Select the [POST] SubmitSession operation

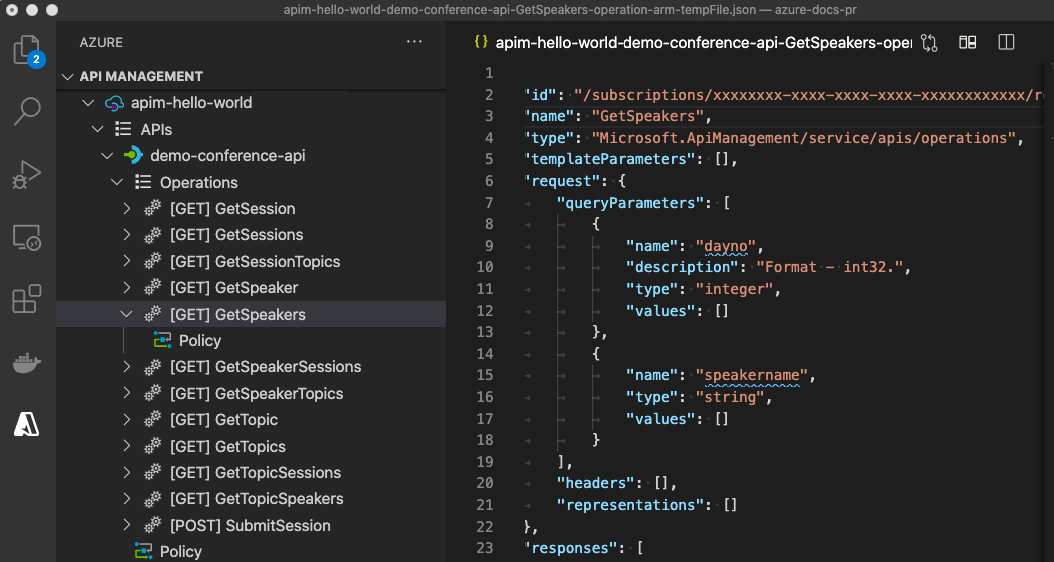(x=250, y=525)
